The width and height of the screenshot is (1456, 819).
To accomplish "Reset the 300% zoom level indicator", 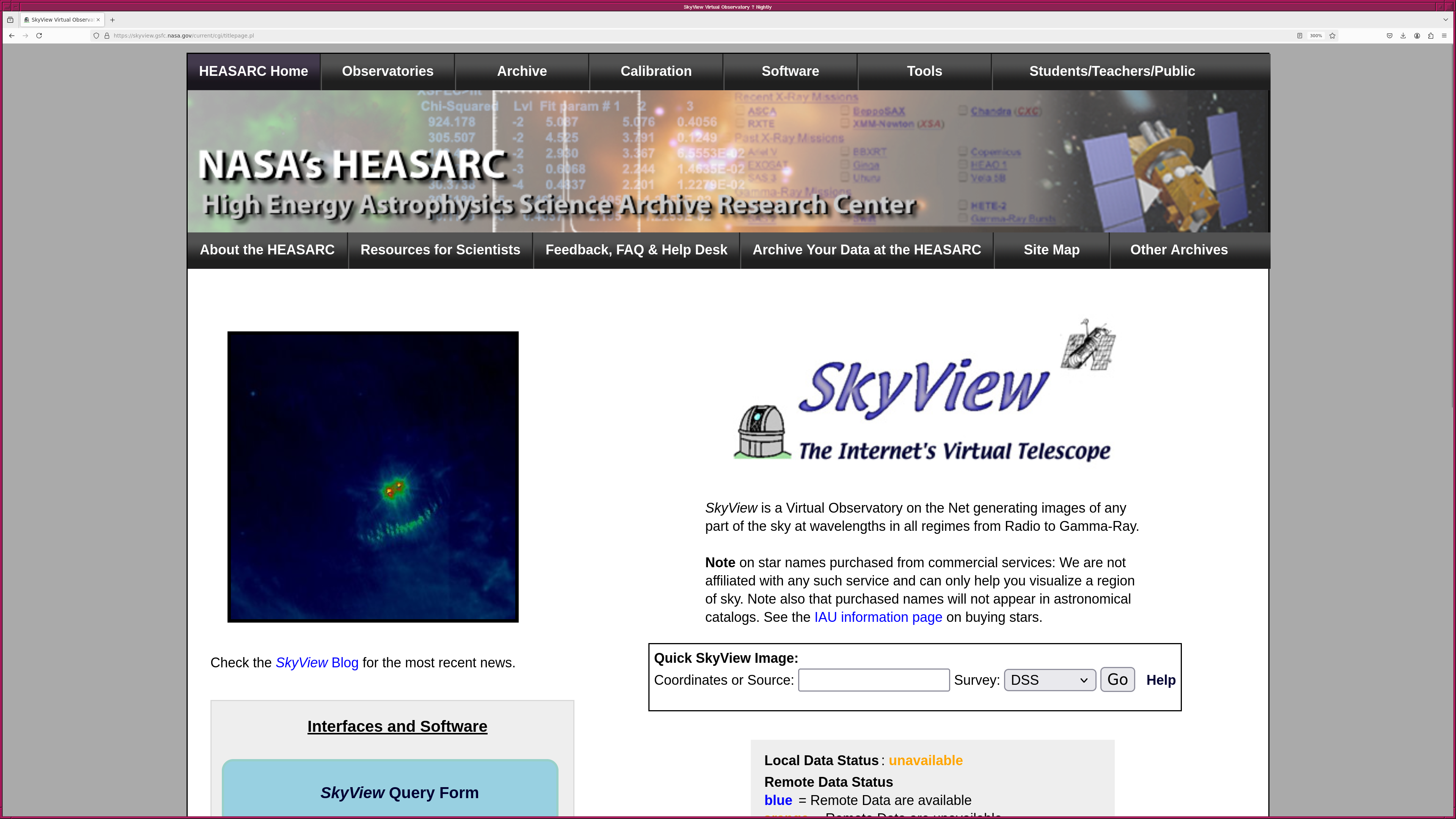I will point(1316,36).
